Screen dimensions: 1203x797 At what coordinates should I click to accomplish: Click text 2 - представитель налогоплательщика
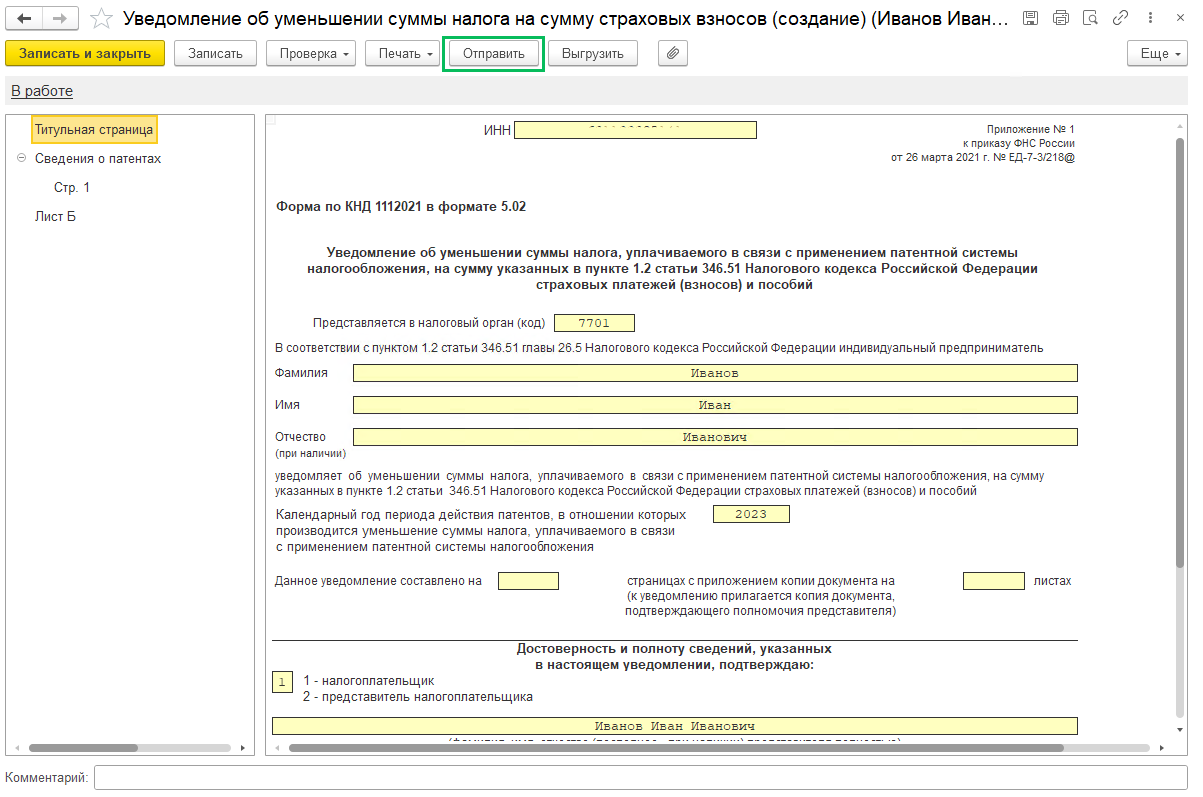click(418, 697)
